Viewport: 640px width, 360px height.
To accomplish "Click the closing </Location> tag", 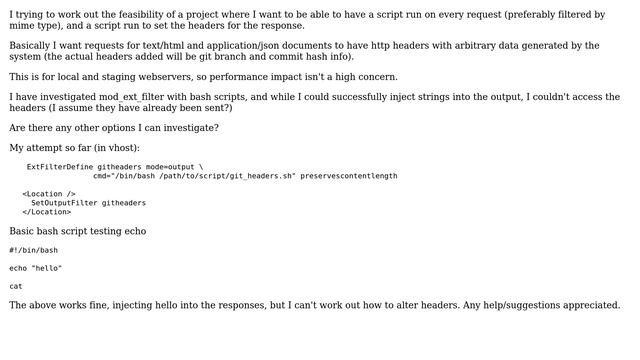I will tap(47, 212).
